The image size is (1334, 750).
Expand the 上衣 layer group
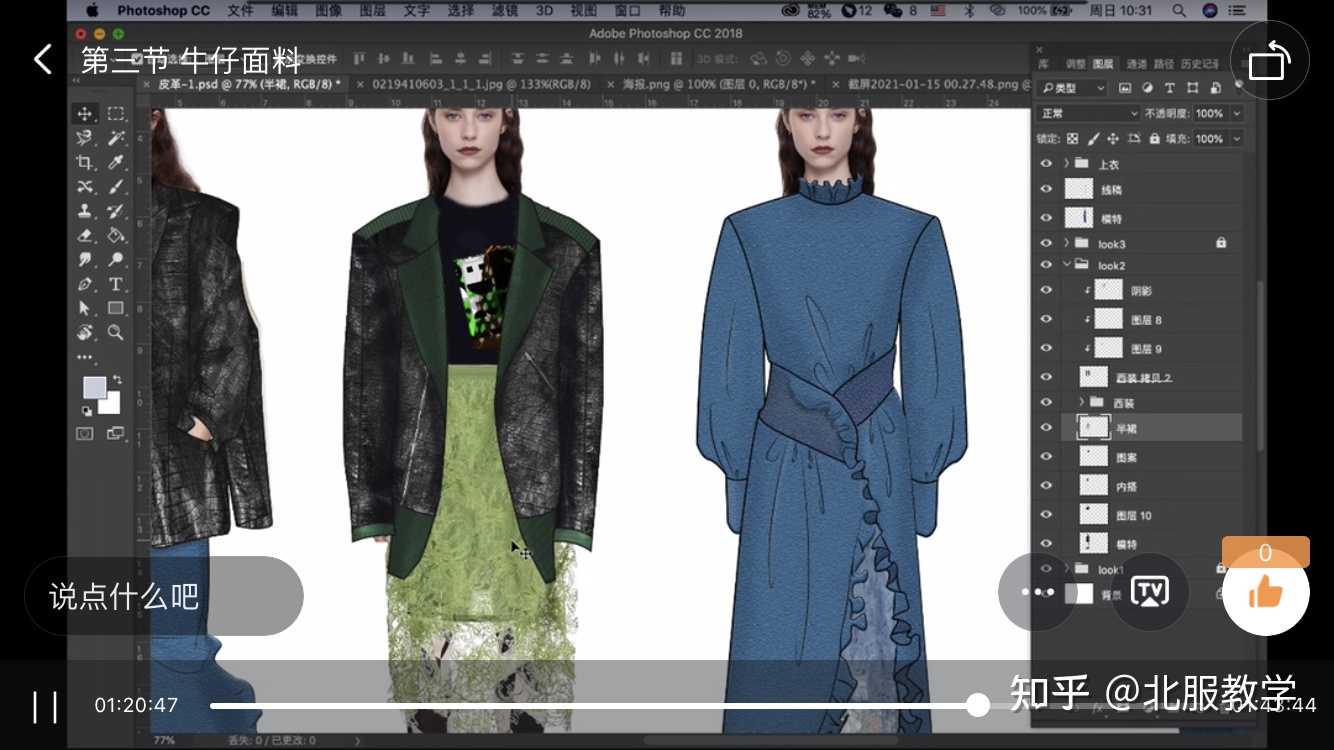point(1067,163)
